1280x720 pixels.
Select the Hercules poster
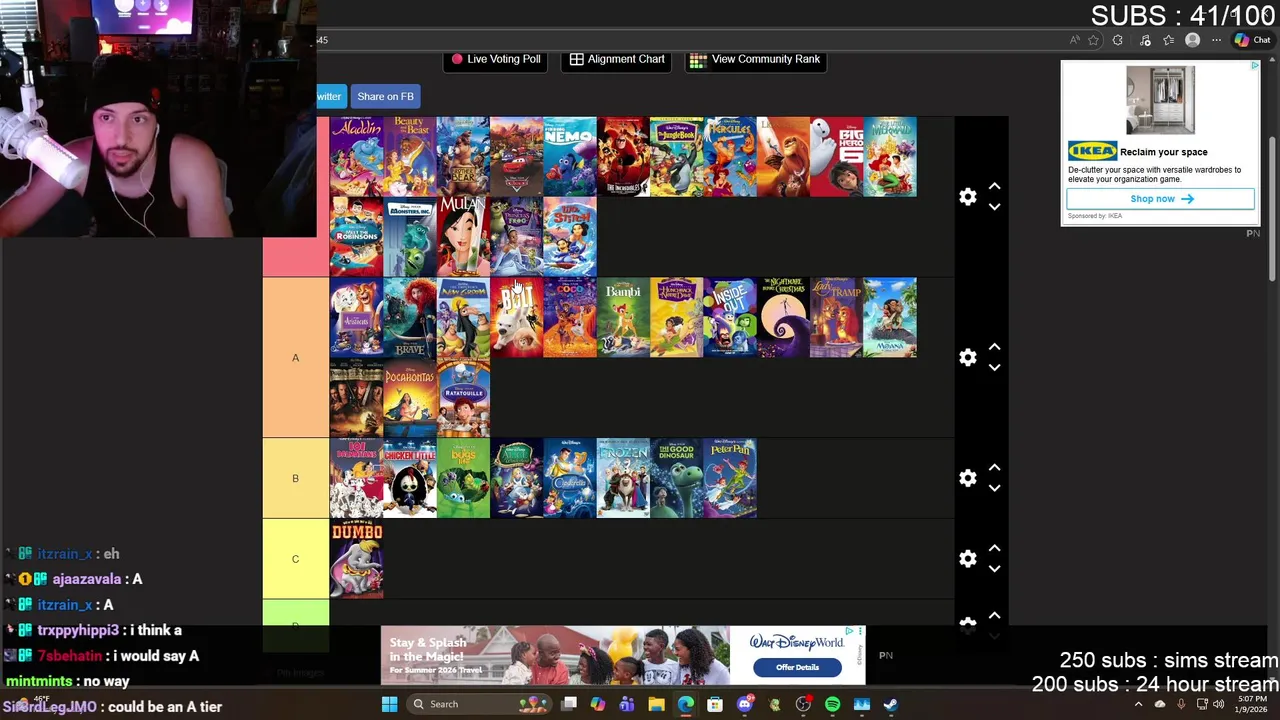coord(730,157)
